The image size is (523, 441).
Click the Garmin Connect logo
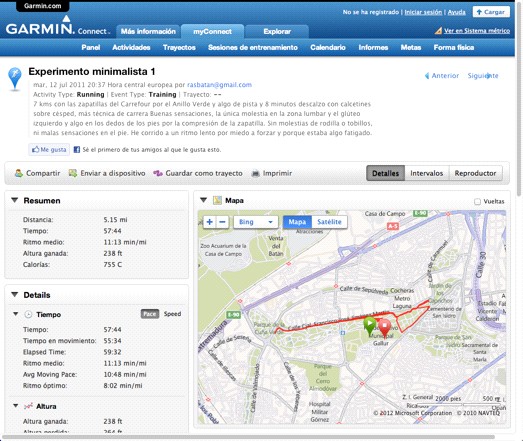click(x=57, y=27)
